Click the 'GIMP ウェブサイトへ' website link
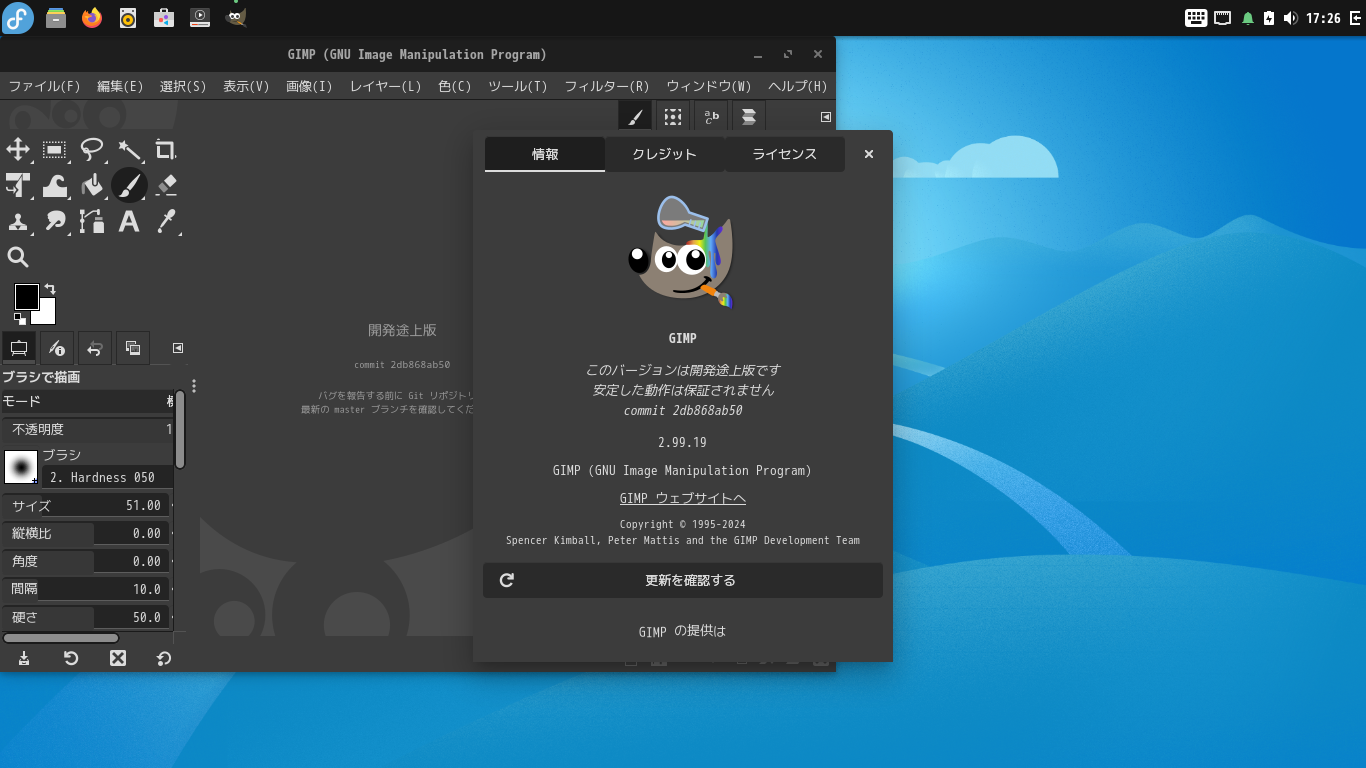 click(683, 498)
